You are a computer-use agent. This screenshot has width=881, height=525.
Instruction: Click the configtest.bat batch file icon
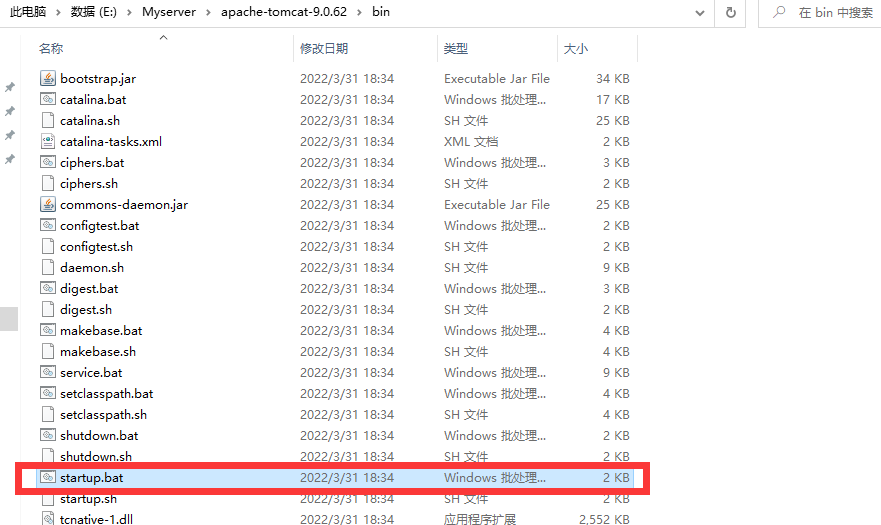pos(48,225)
